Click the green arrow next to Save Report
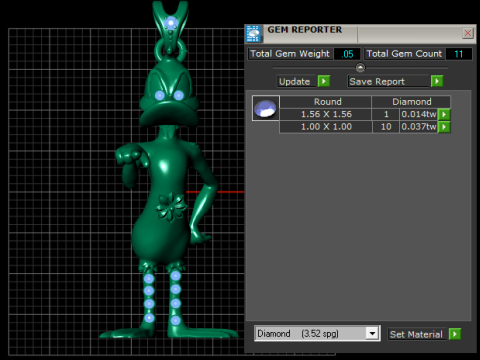 (437, 81)
